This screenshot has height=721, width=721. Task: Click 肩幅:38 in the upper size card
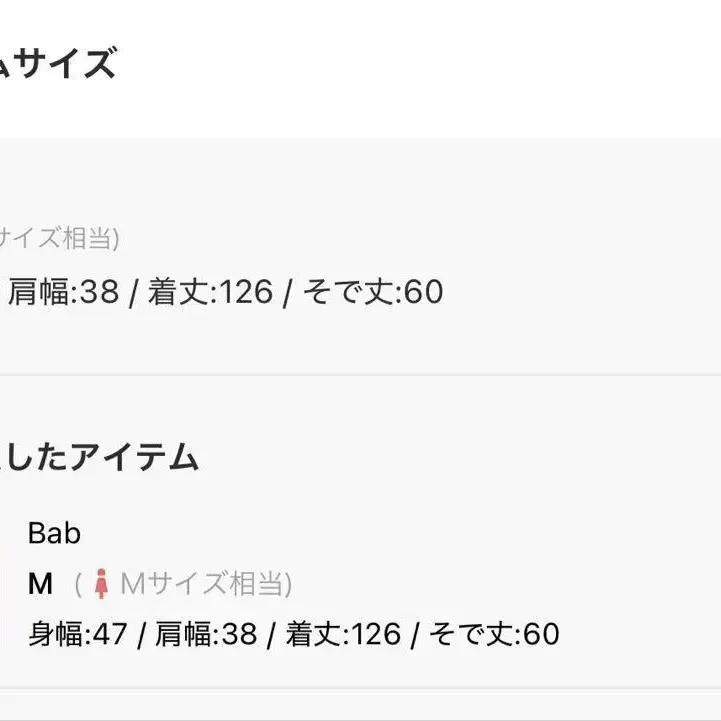point(63,292)
